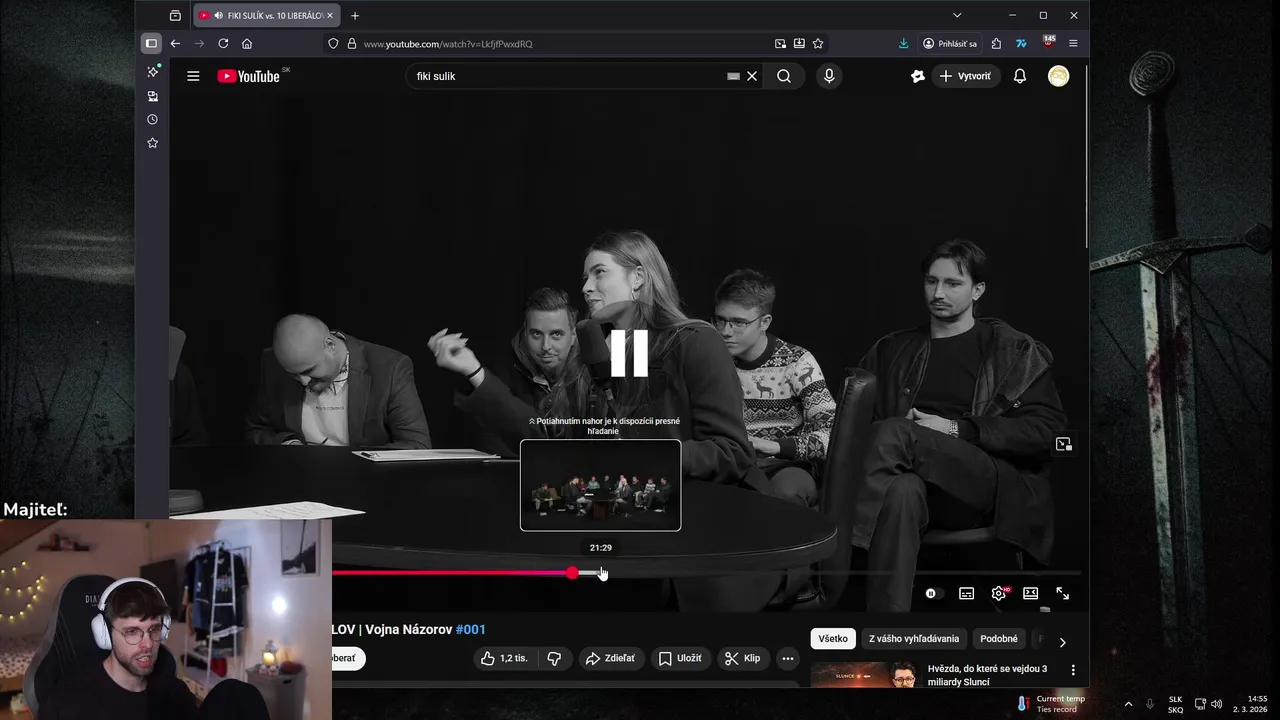Open the browser downloads panel
1280x720 pixels.
tap(903, 43)
